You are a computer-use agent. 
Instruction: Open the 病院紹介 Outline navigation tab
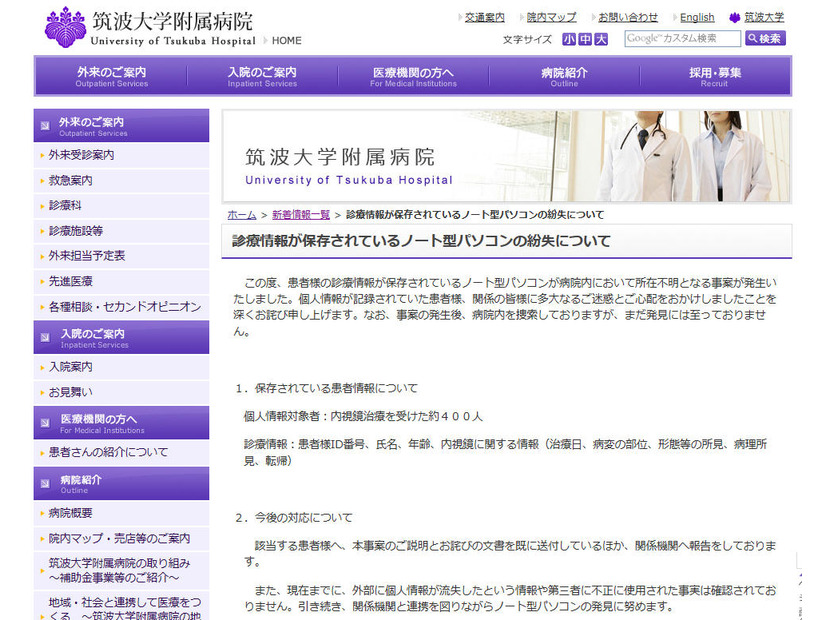click(x=564, y=76)
